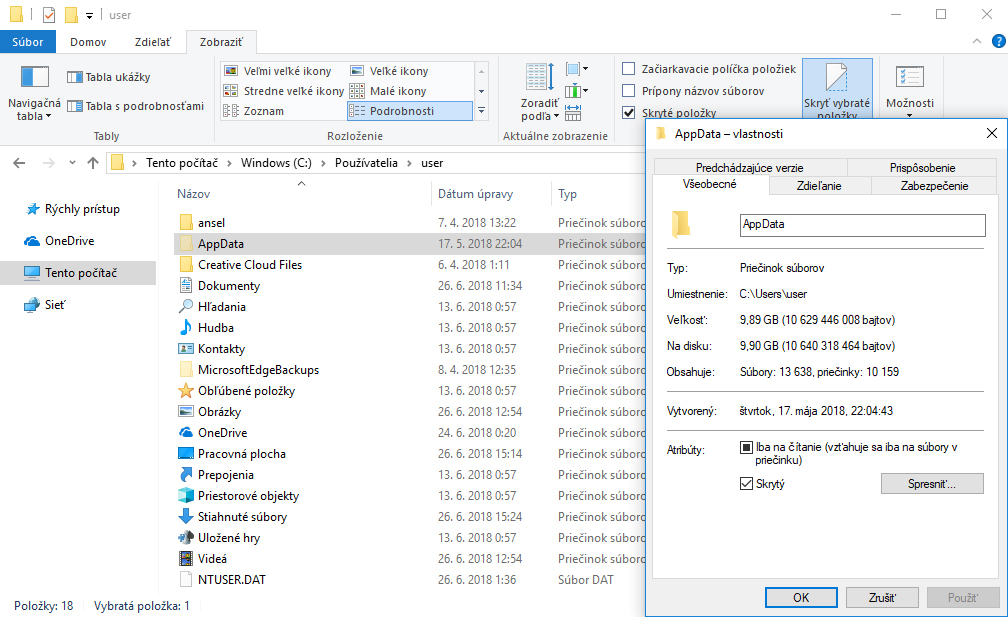1008x617 pixels.
Task: Open the Navigačná tabla menu
Action: point(34,93)
